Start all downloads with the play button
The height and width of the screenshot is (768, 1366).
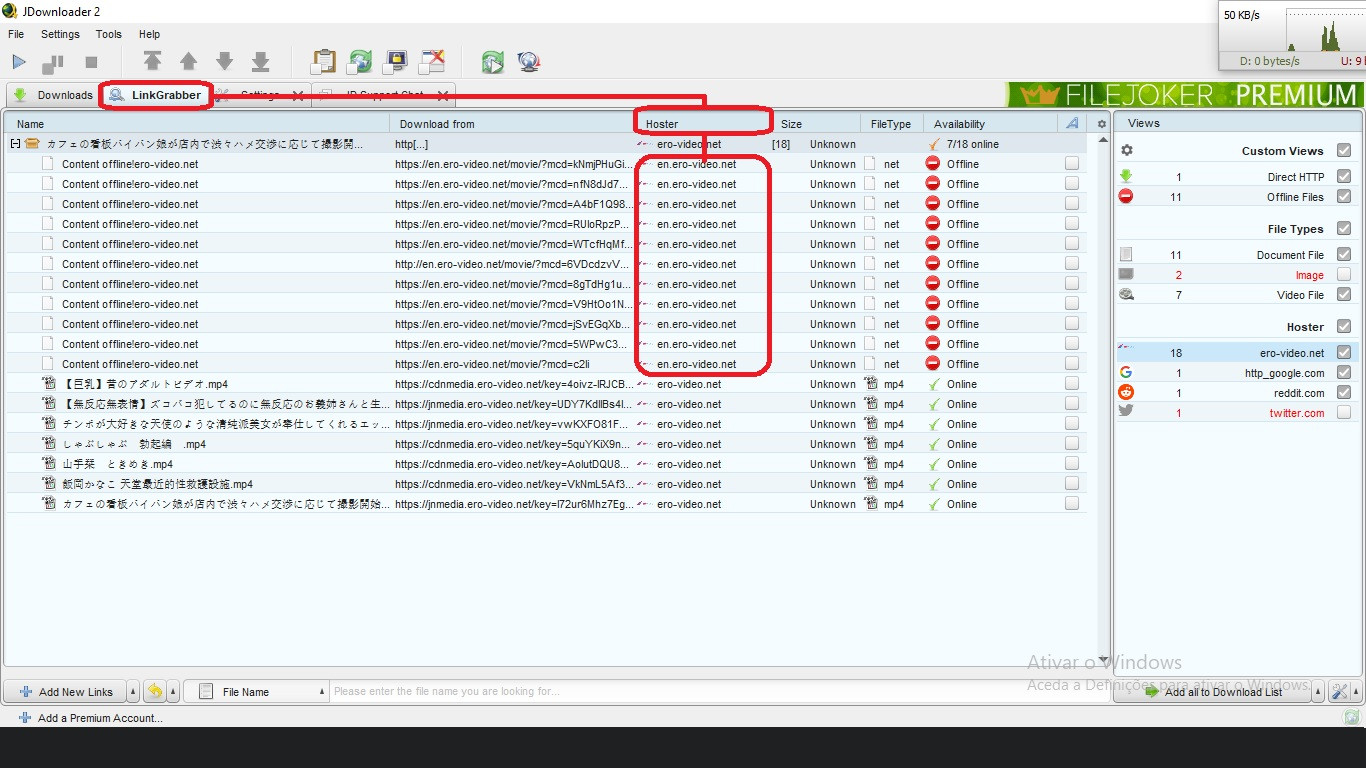point(19,62)
